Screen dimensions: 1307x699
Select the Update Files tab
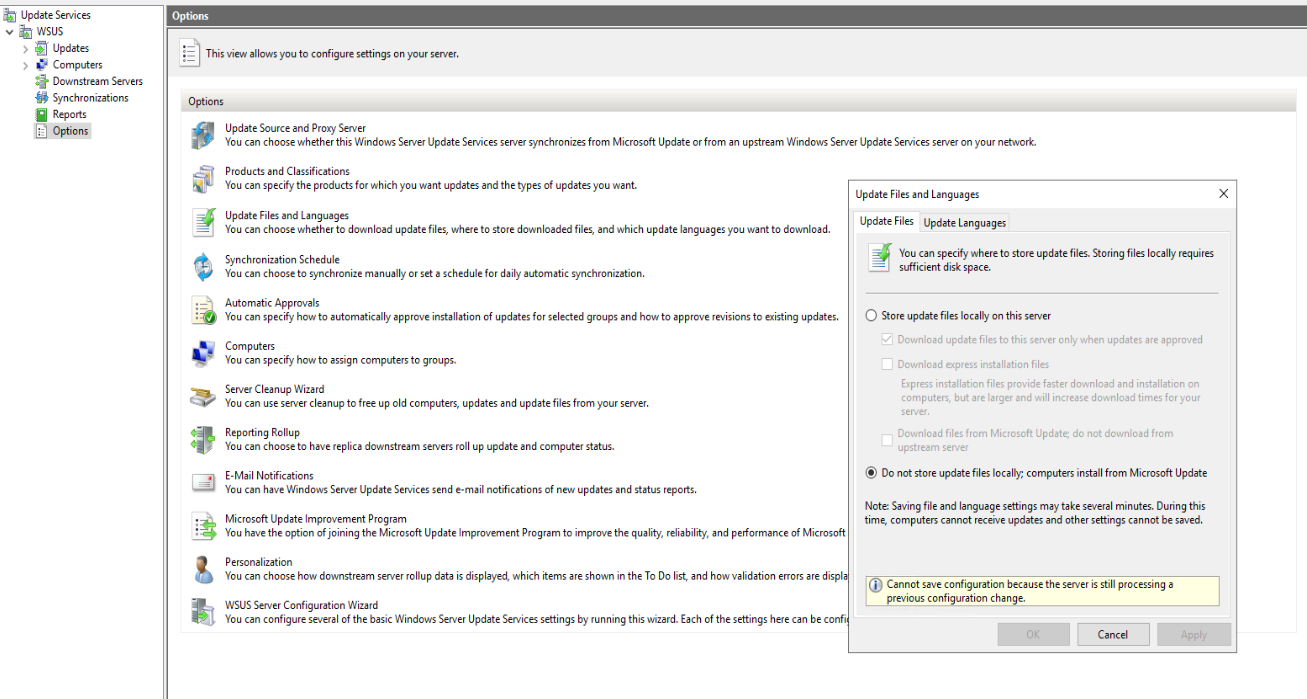pos(886,222)
